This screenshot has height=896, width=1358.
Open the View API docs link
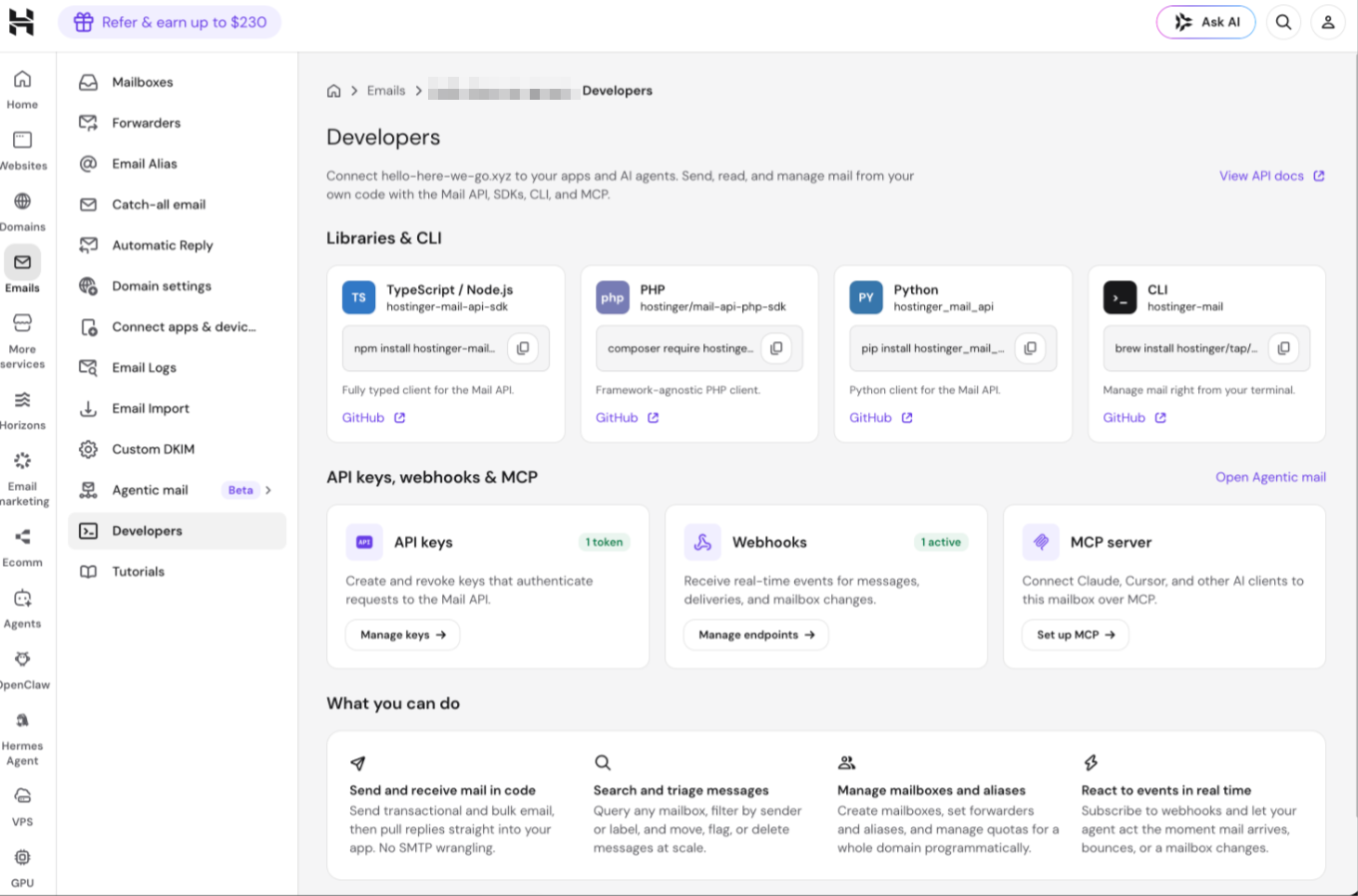(1271, 176)
